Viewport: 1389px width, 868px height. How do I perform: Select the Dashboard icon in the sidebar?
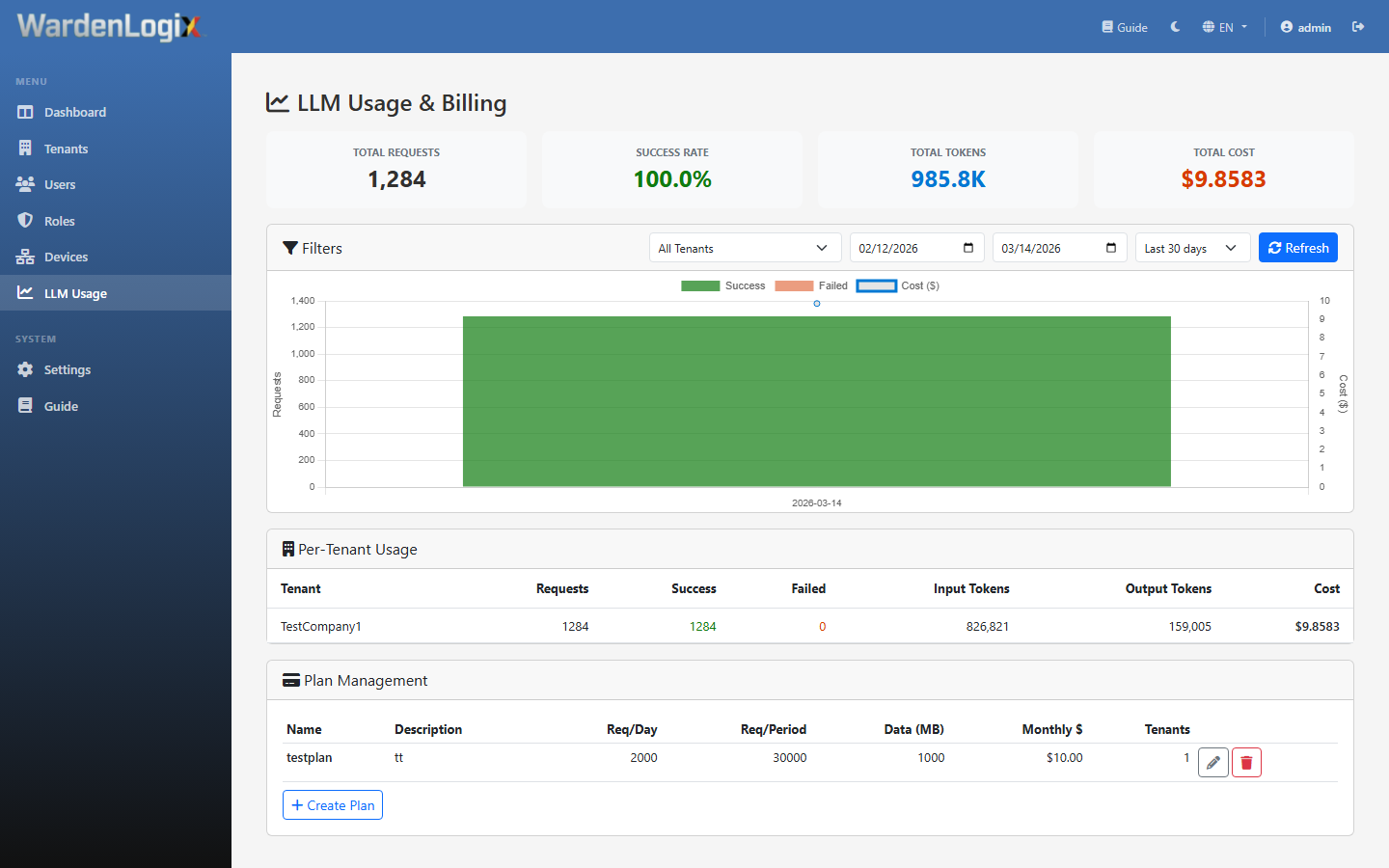point(26,112)
